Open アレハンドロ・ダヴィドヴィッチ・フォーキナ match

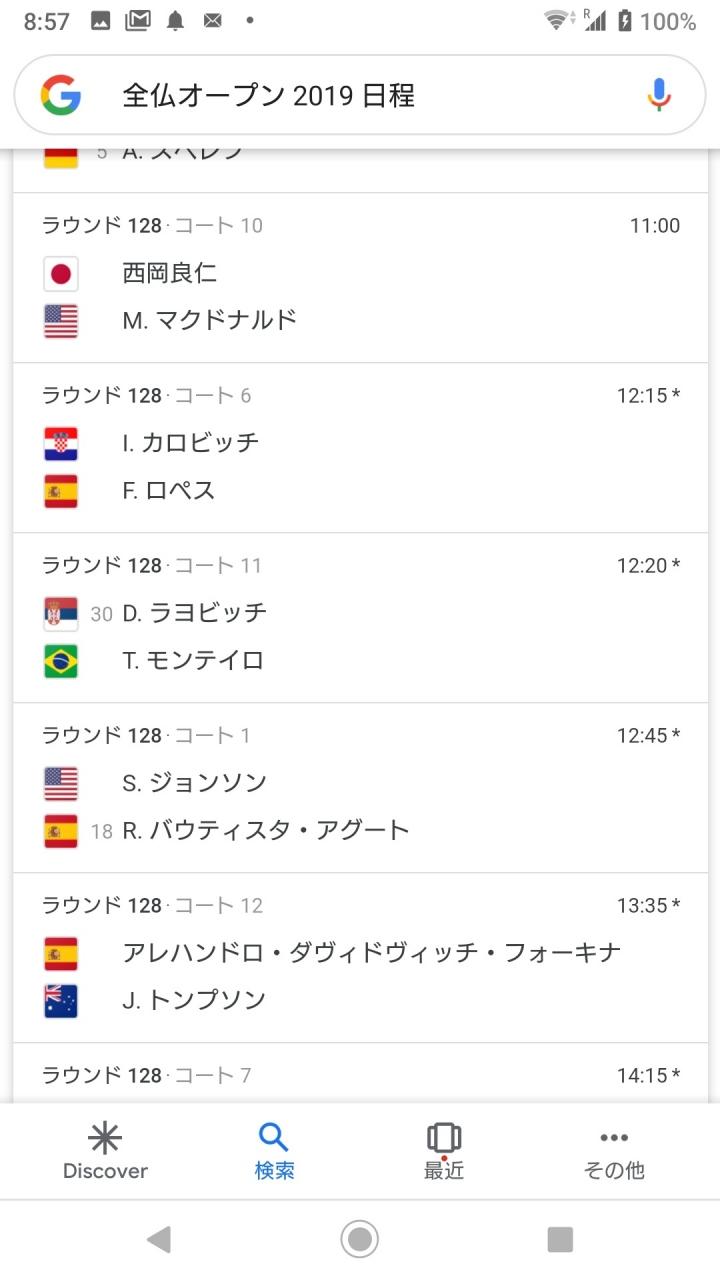[360, 958]
